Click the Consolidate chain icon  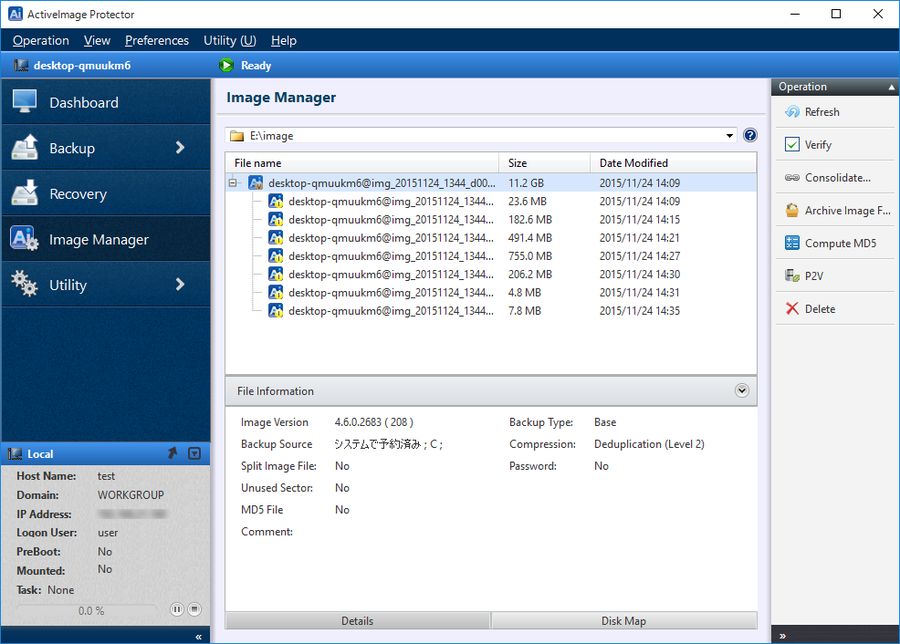point(792,178)
